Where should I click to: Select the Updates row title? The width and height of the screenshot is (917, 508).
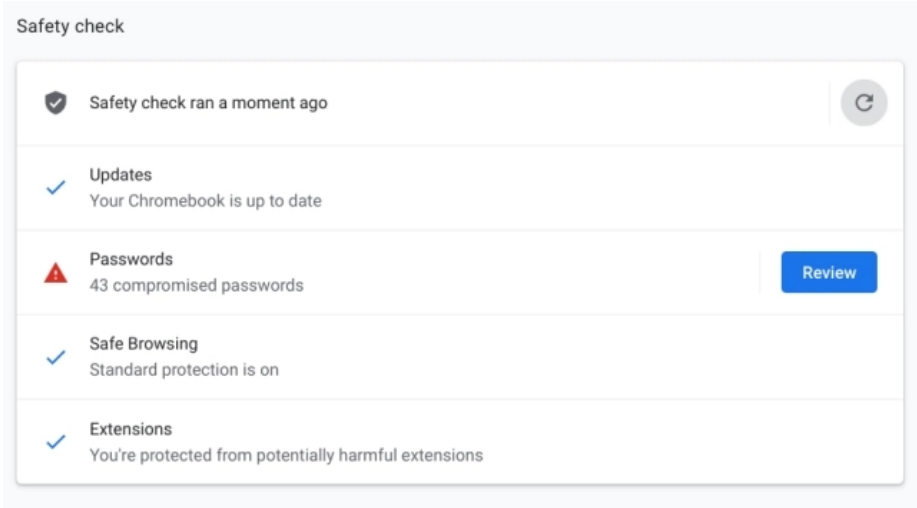tap(120, 175)
